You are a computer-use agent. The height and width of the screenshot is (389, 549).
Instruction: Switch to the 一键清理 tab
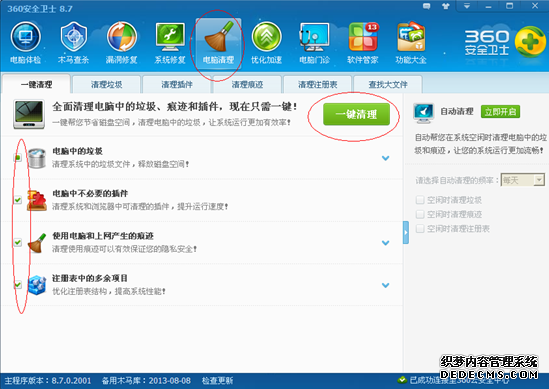(36, 84)
